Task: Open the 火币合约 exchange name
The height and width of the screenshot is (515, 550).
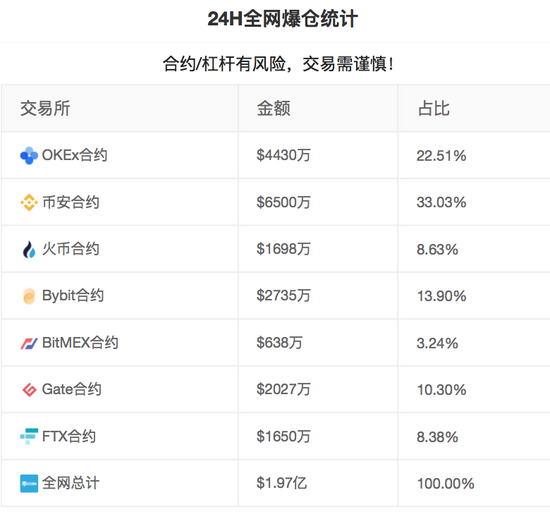Action: click(x=71, y=249)
